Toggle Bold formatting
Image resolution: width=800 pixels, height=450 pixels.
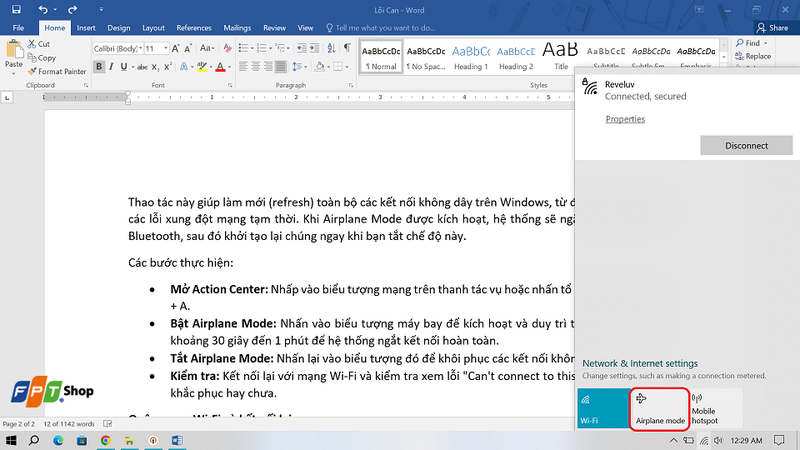click(x=99, y=67)
